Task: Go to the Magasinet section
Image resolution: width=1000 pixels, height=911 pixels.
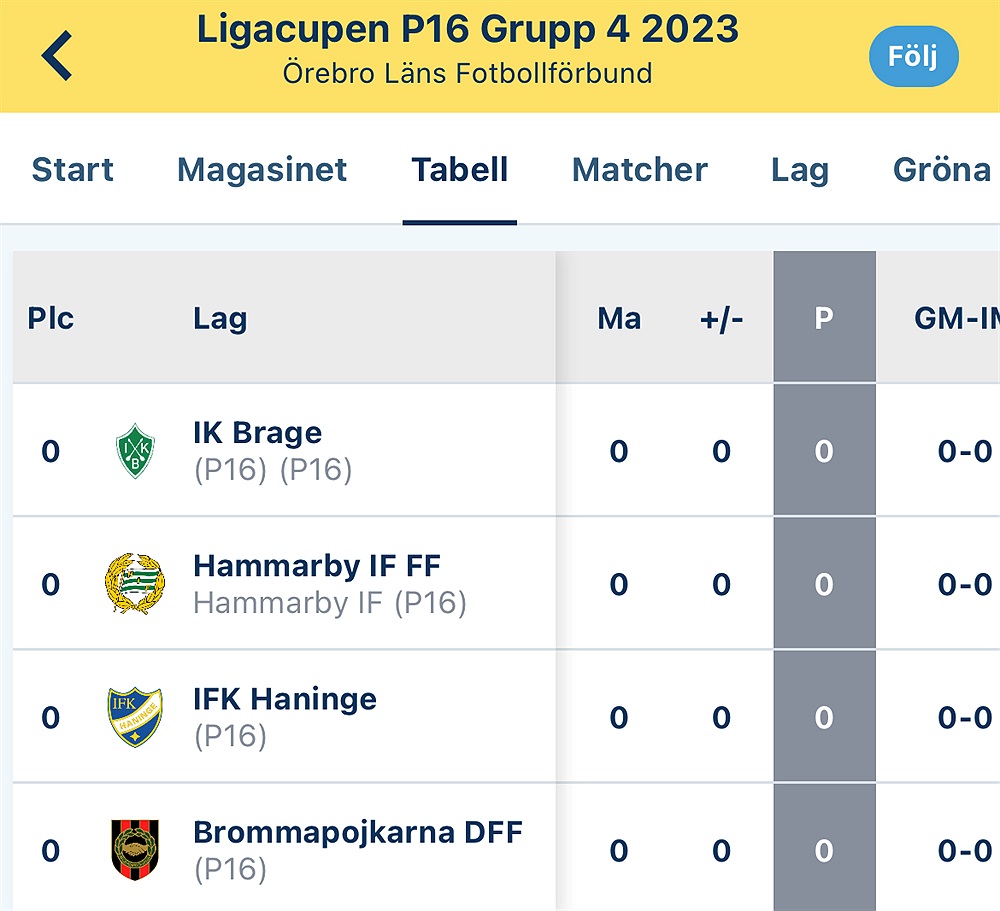Action: point(262,170)
